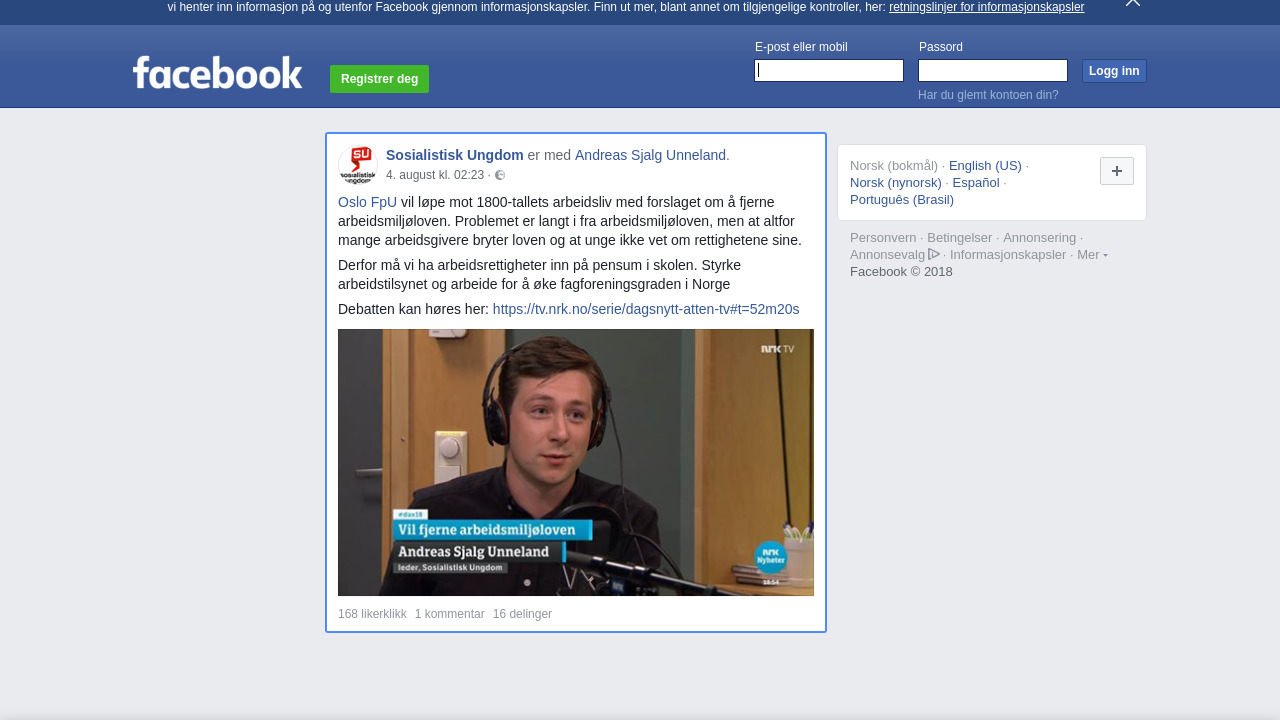
Task: Open Betingelser footer link
Action: click(960, 238)
